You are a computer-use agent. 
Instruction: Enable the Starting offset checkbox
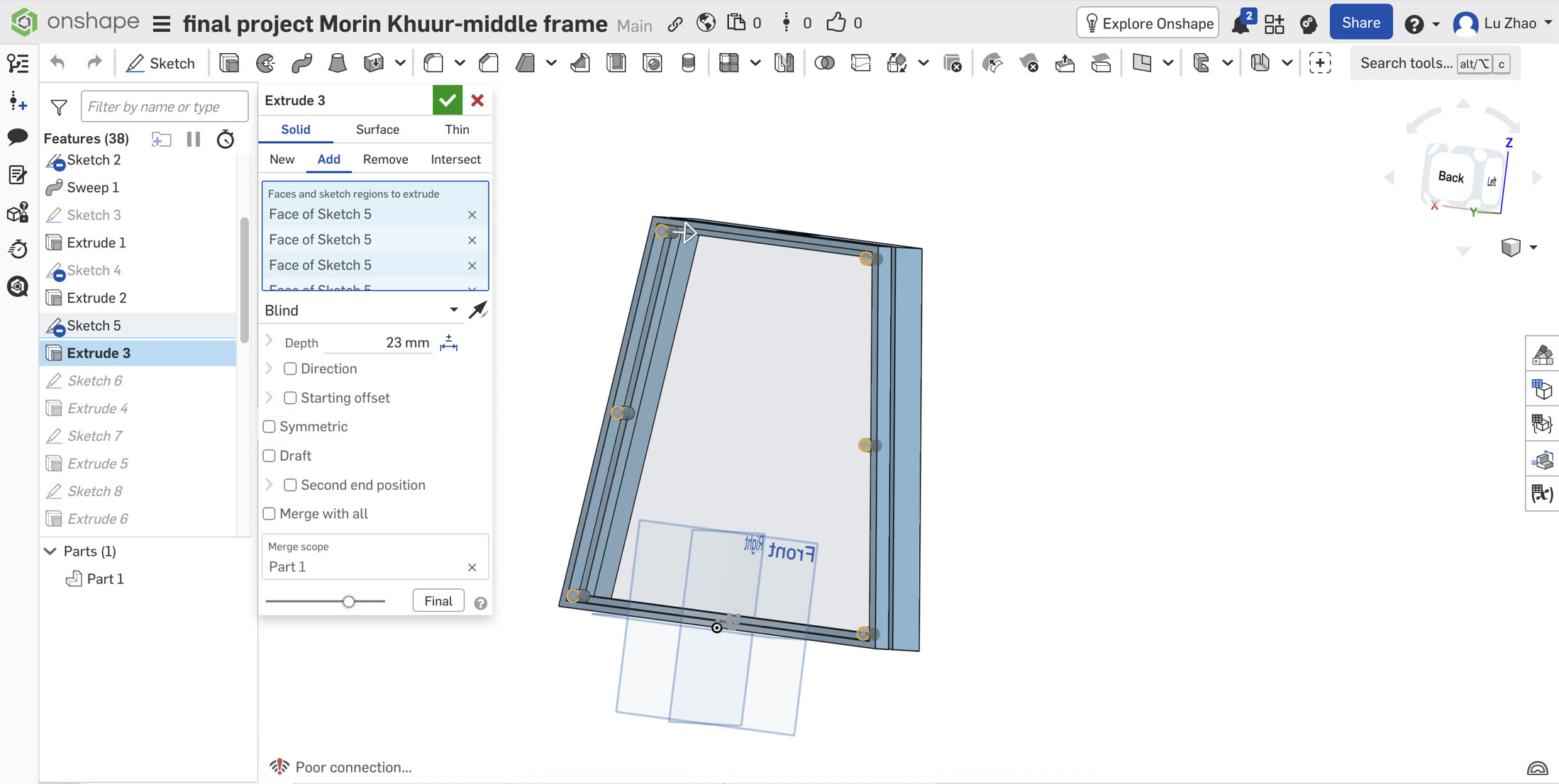click(x=290, y=398)
